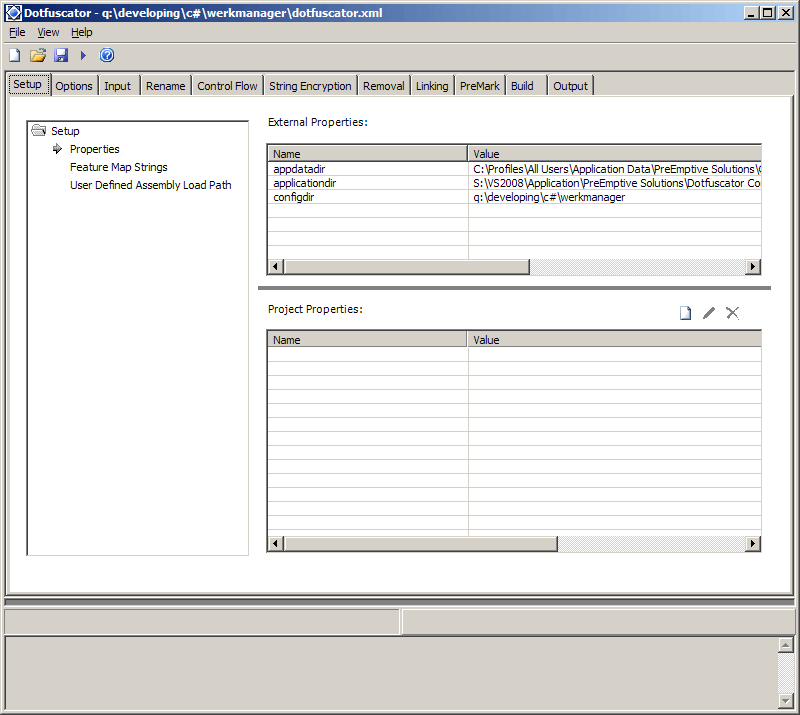Select Properties in the Setup tree

(x=94, y=149)
